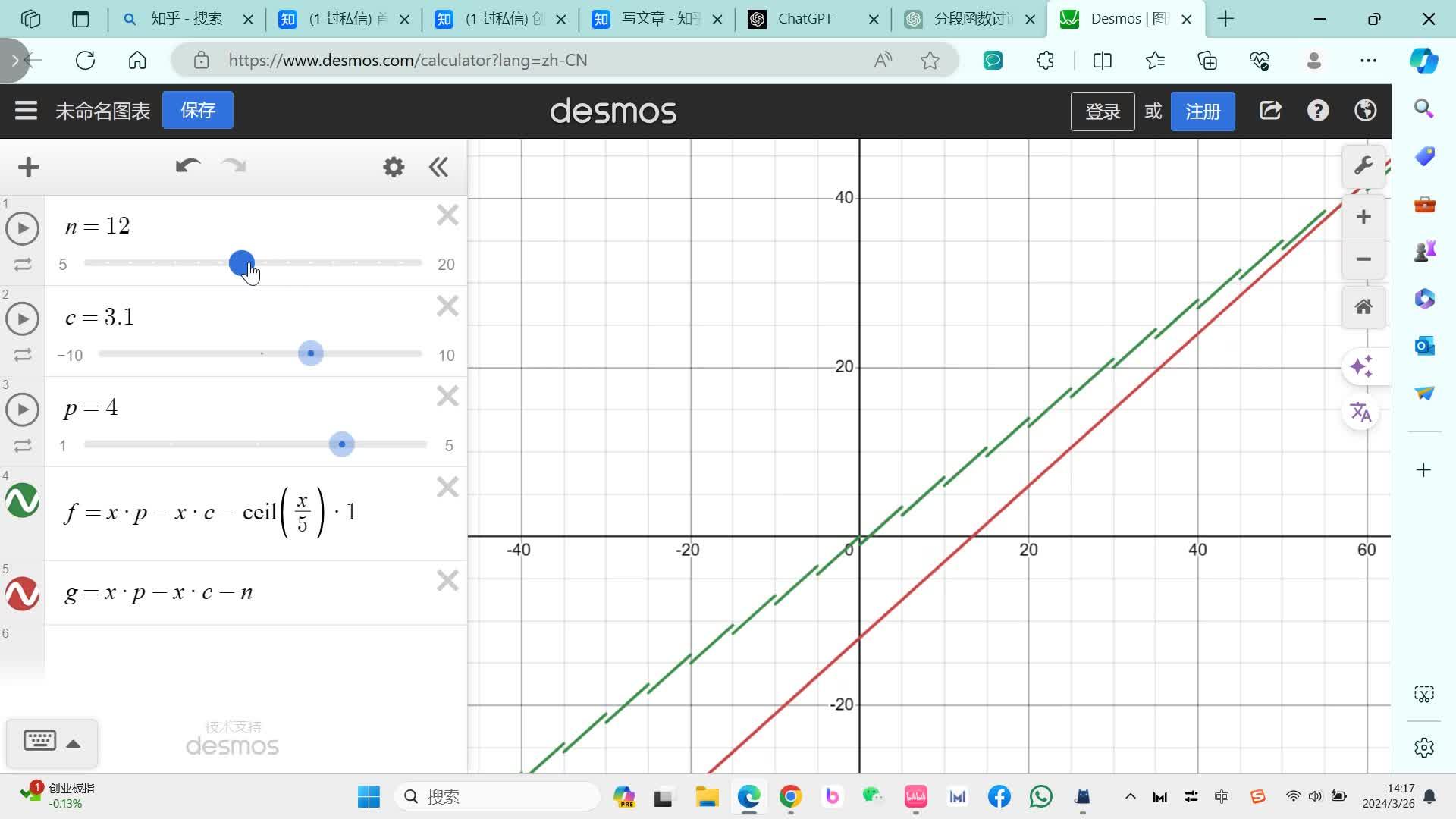Hide the green f graph

[23, 500]
